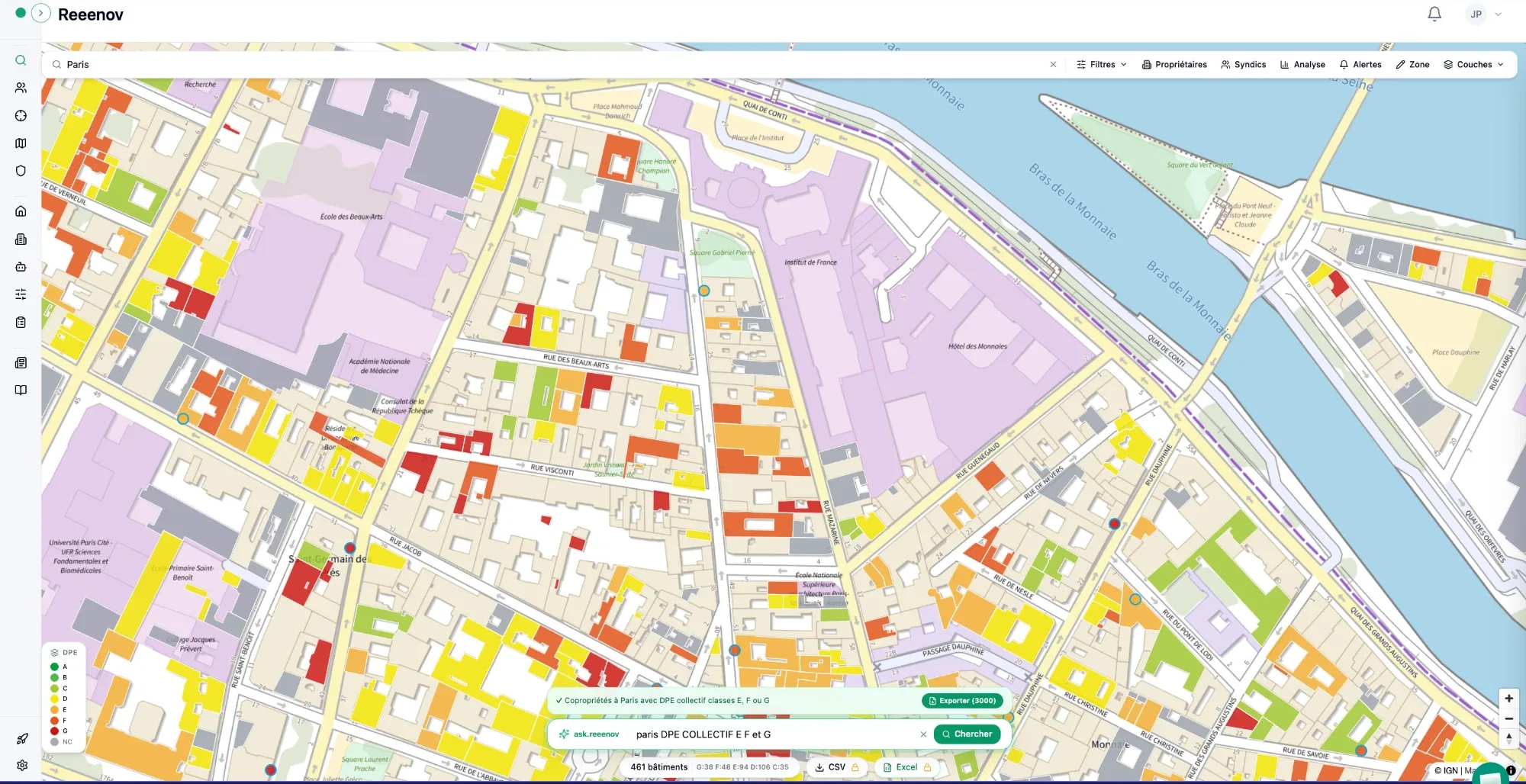Open the house icon in the sidebar
1526x784 pixels.
pyautogui.click(x=21, y=211)
